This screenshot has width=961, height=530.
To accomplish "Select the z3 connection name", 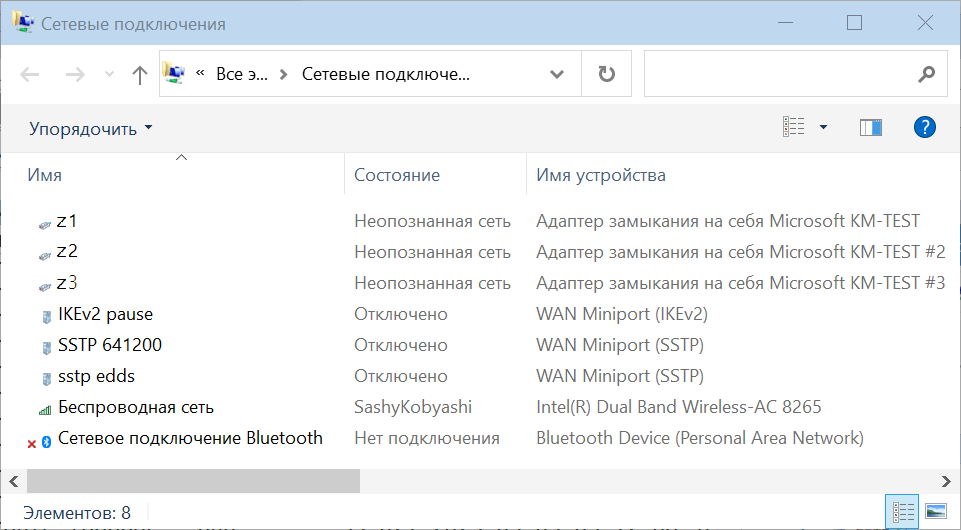I will 67,283.
